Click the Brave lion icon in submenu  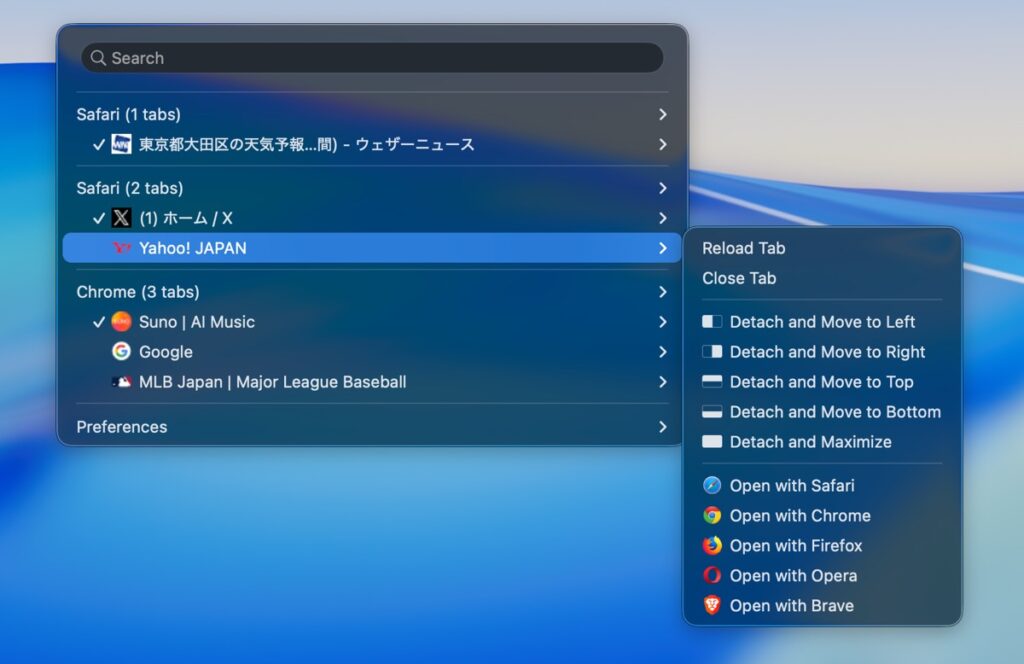[x=712, y=606]
